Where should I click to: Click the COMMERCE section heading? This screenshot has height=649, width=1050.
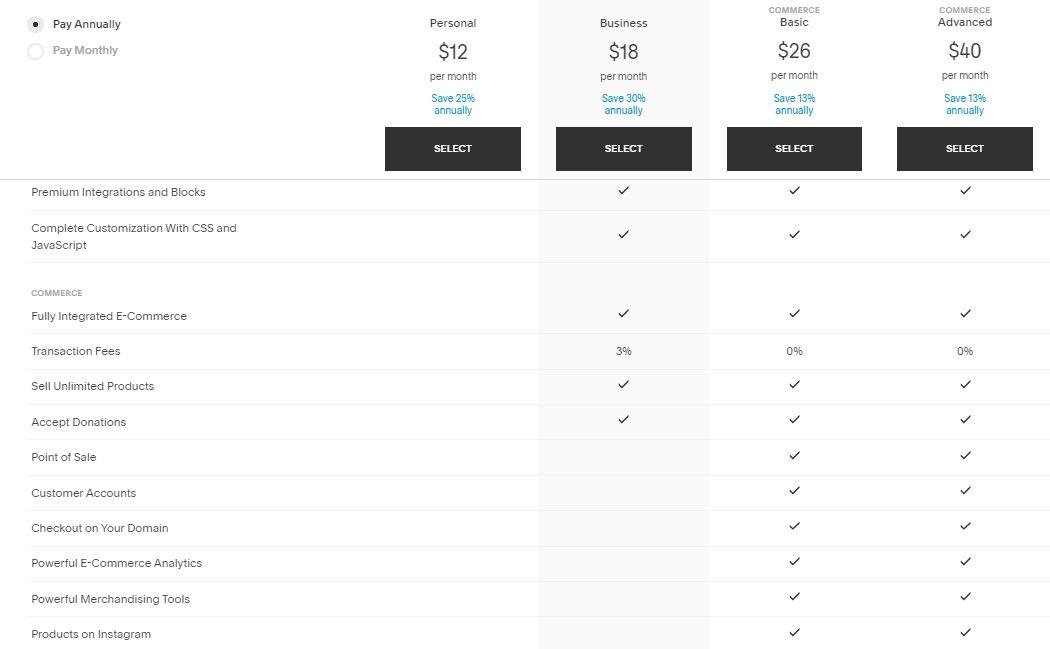click(x=57, y=293)
